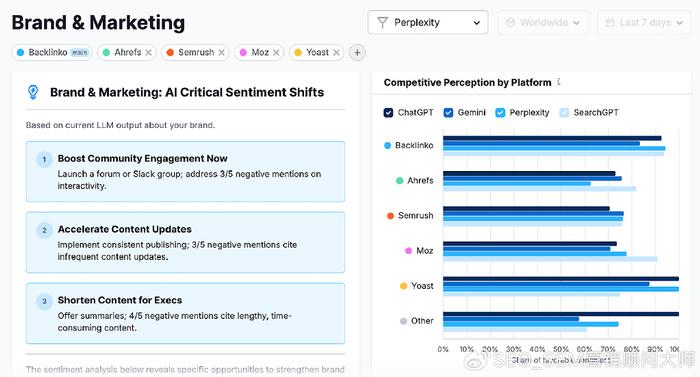Remove Ahrefs competitor with its X icon
700x377 pixels.
(x=149, y=53)
